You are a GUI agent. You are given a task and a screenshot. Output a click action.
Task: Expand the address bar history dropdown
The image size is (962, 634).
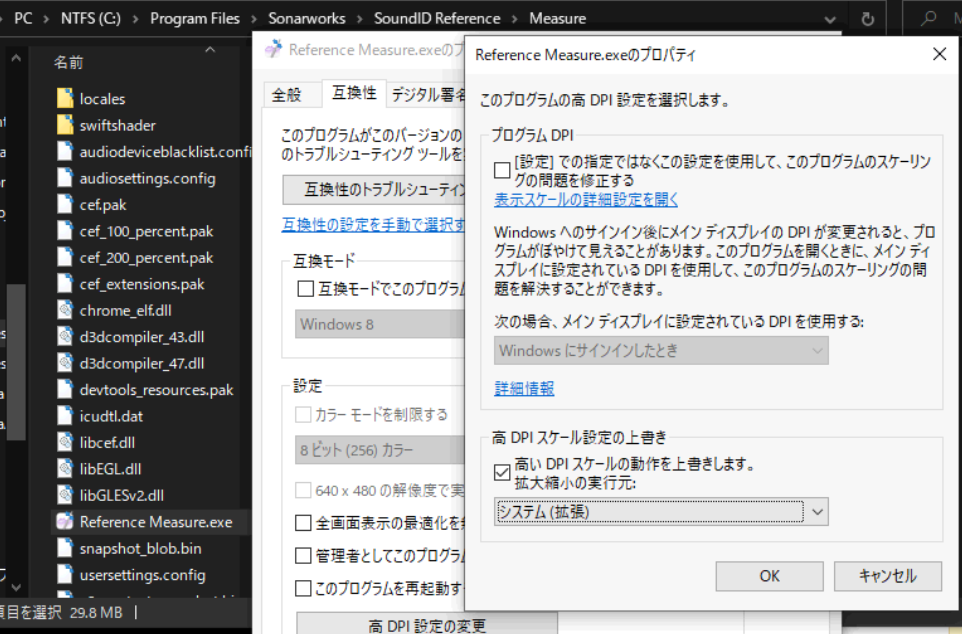(x=830, y=20)
